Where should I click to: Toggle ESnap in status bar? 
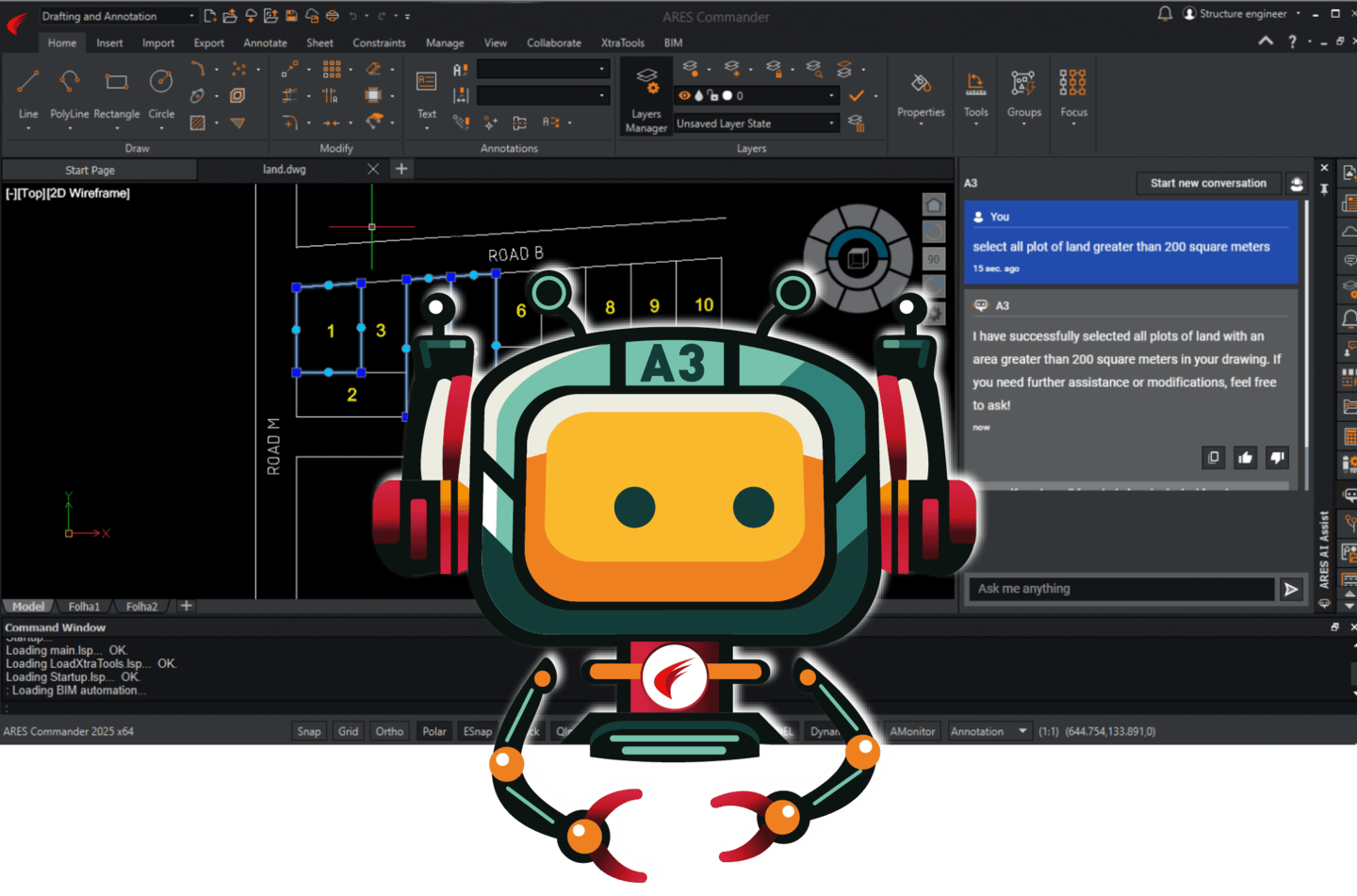point(477,731)
